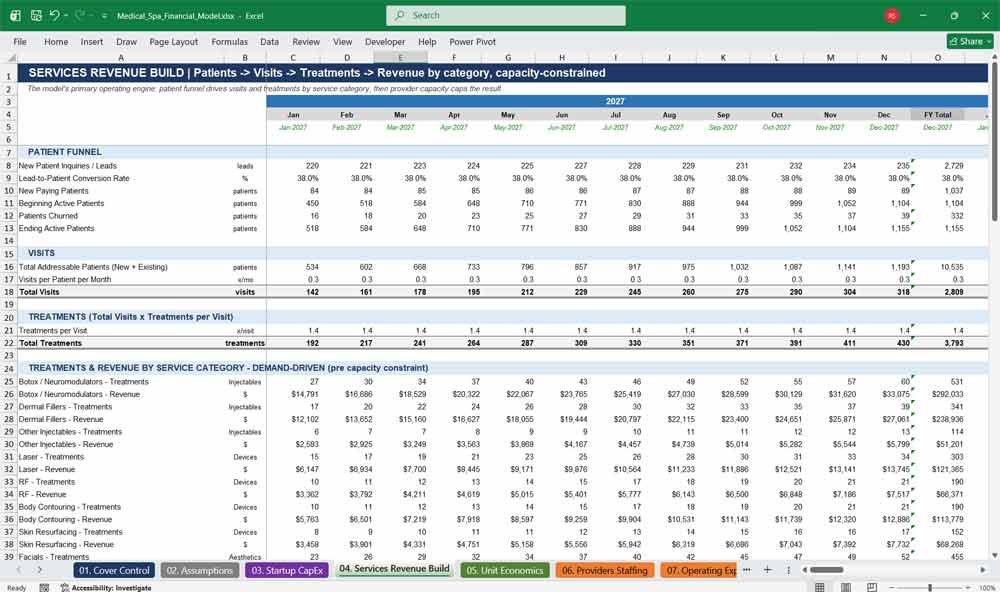Switch to Normal view icon
Screen dimensions: 1000x592
coord(820,587)
